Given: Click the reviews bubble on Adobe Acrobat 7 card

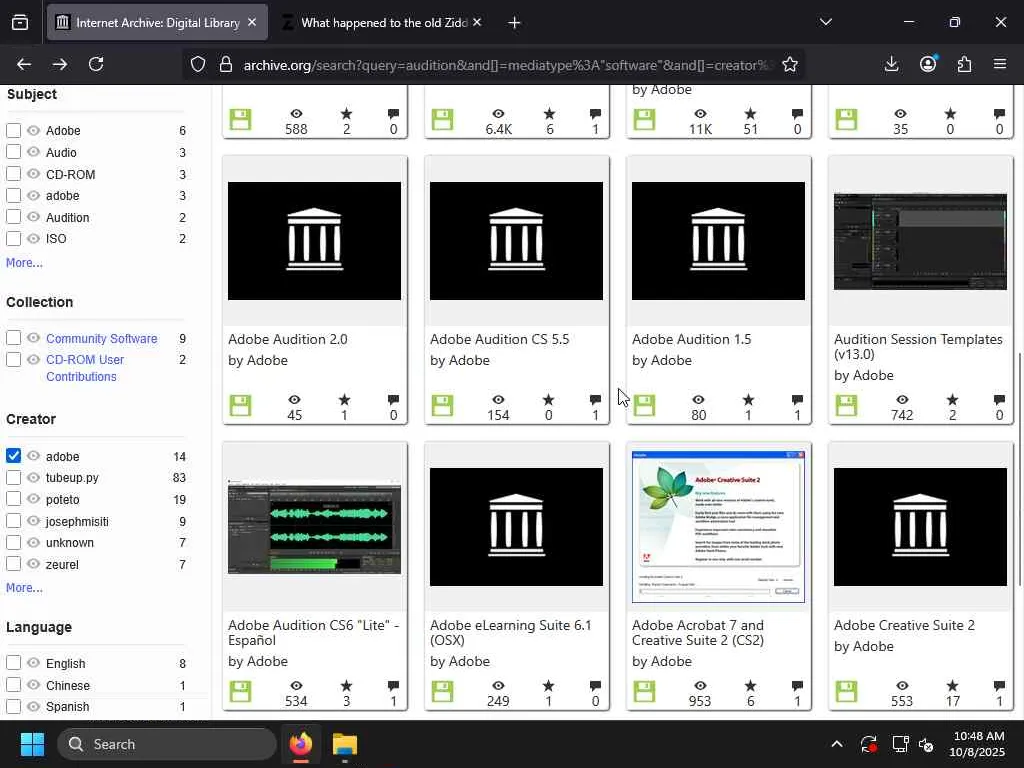Looking at the screenshot, I should (x=797, y=686).
